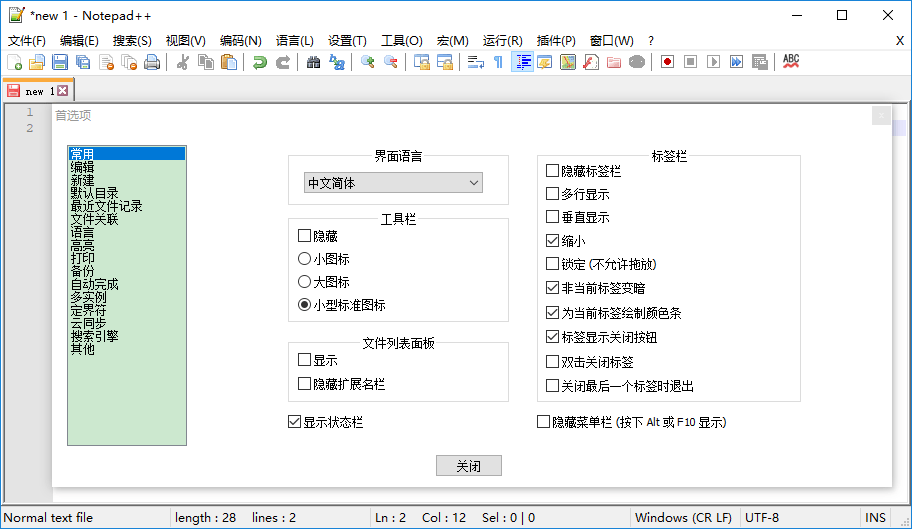Image resolution: width=912 pixels, height=529 pixels.
Task: Open the 插件(P) menu
Action: 556,41
